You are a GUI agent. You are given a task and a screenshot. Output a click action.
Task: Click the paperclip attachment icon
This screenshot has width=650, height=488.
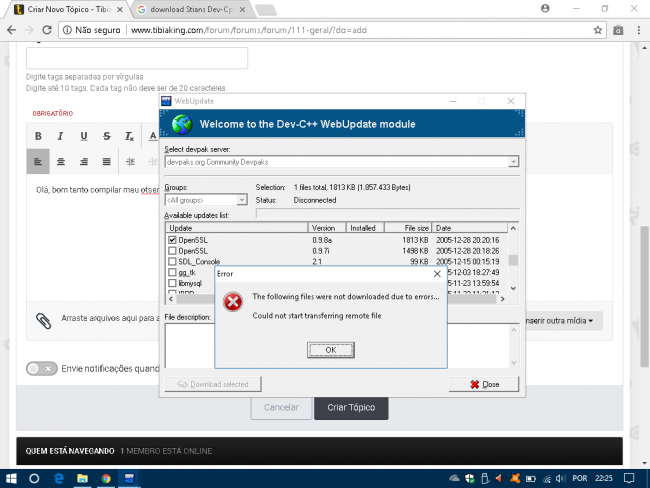click(x=44, y=320)
